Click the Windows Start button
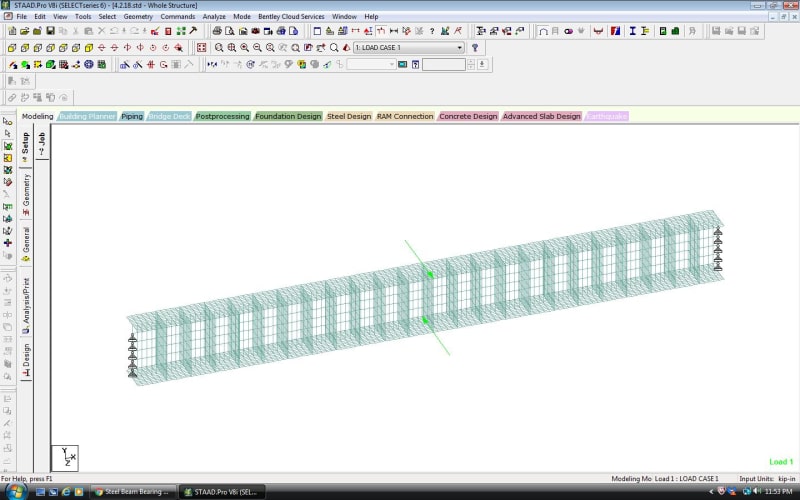The height and width of the screenshot is (500, 800). (x=15, y=492)
